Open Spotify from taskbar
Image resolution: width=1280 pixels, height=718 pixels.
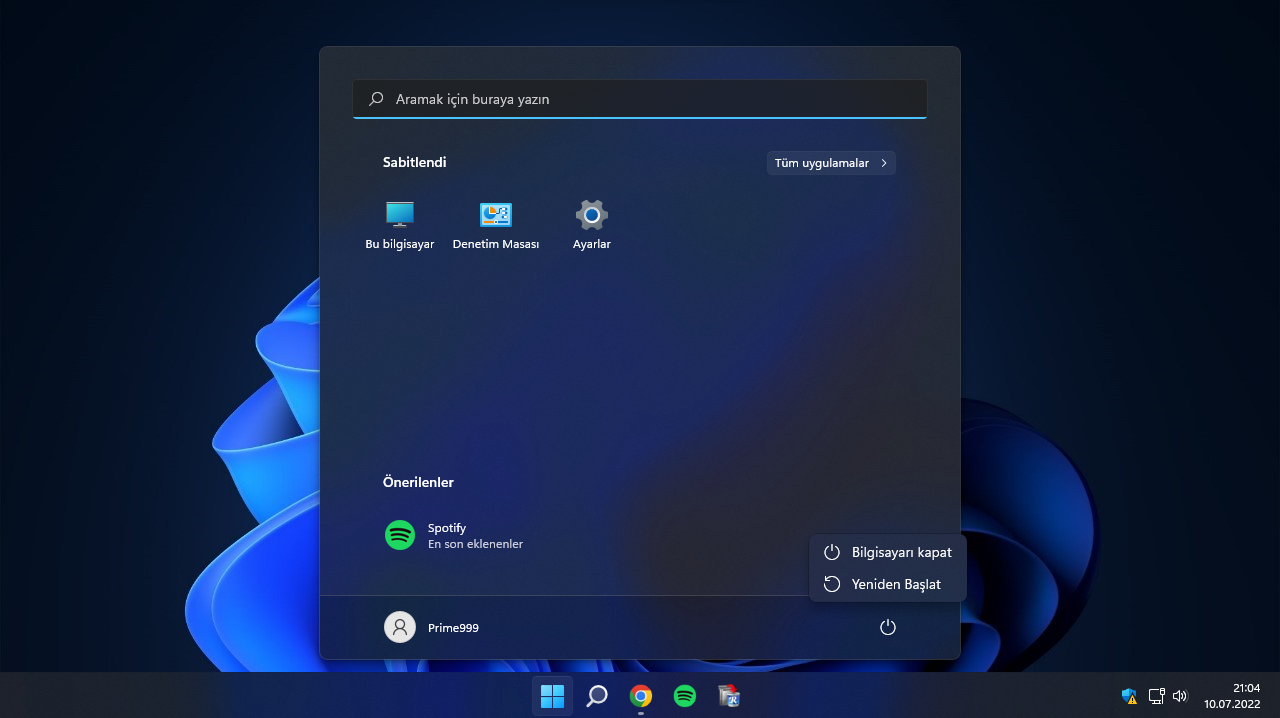click(685, 696)
